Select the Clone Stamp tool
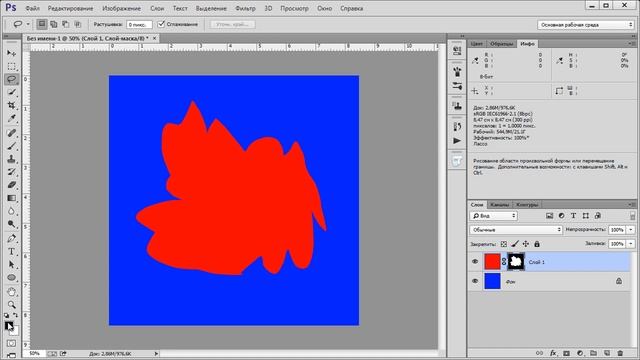The height and width of the screenshot is (360, 640). click(x=11, y=159)
